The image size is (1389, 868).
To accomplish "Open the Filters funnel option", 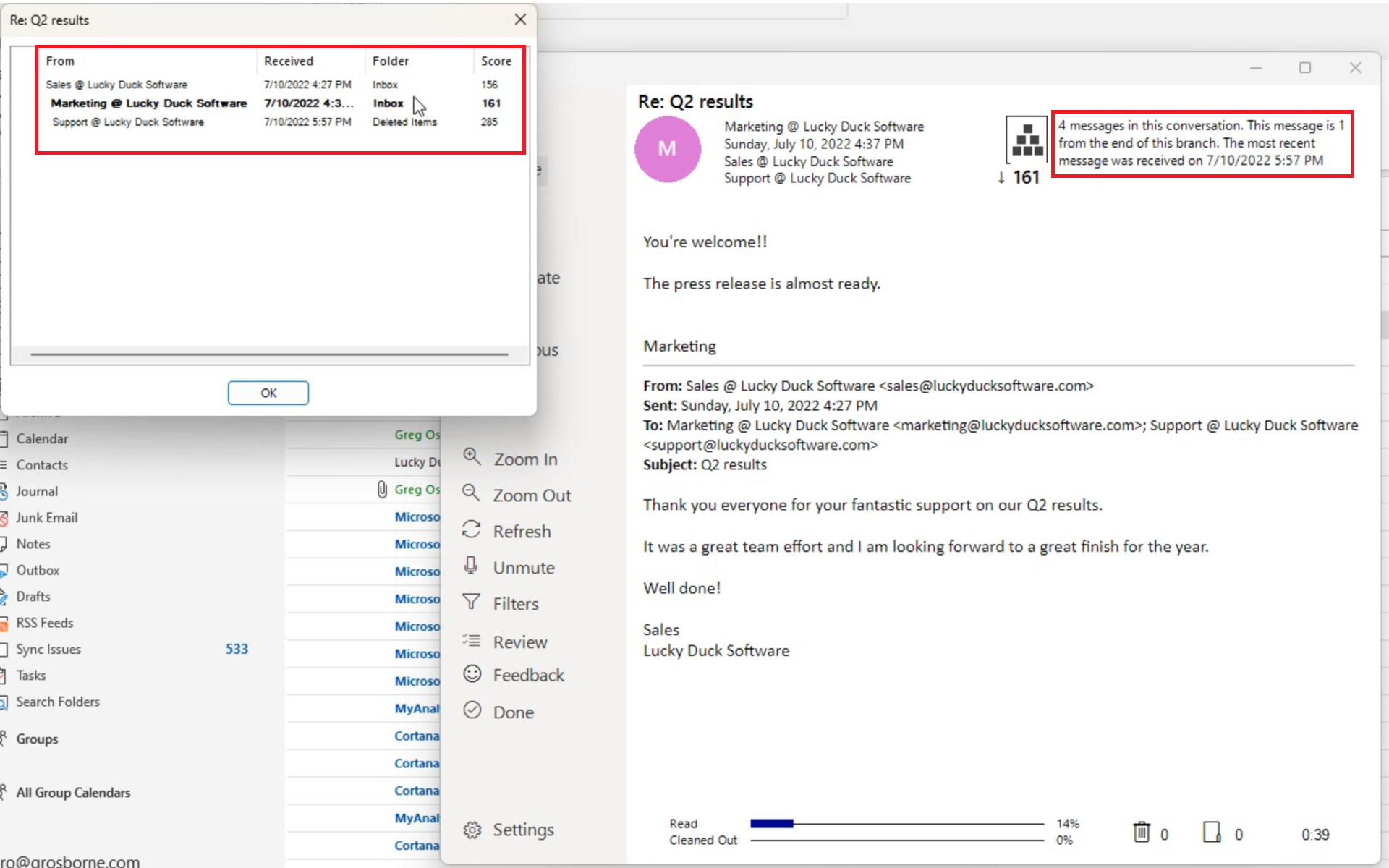I will [472, 603].
